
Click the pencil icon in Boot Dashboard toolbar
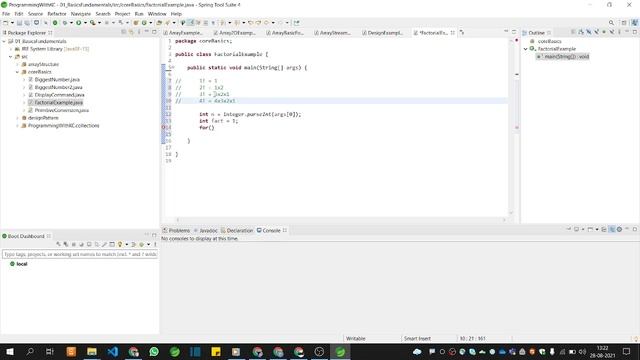pyautogui.click(x=104, y=244)
